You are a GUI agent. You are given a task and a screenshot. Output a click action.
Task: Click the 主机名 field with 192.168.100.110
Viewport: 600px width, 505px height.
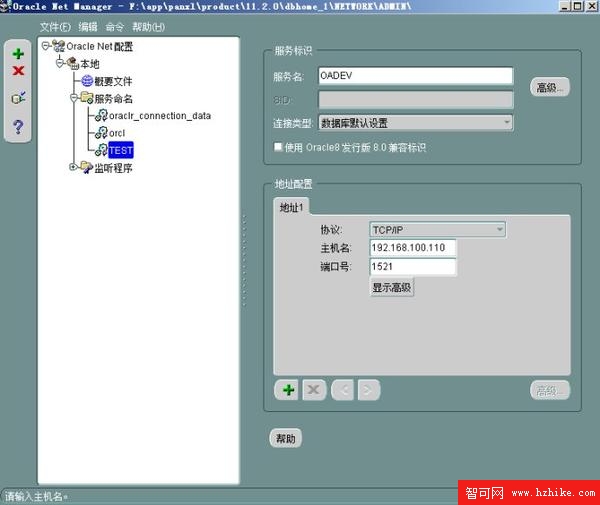413,248
